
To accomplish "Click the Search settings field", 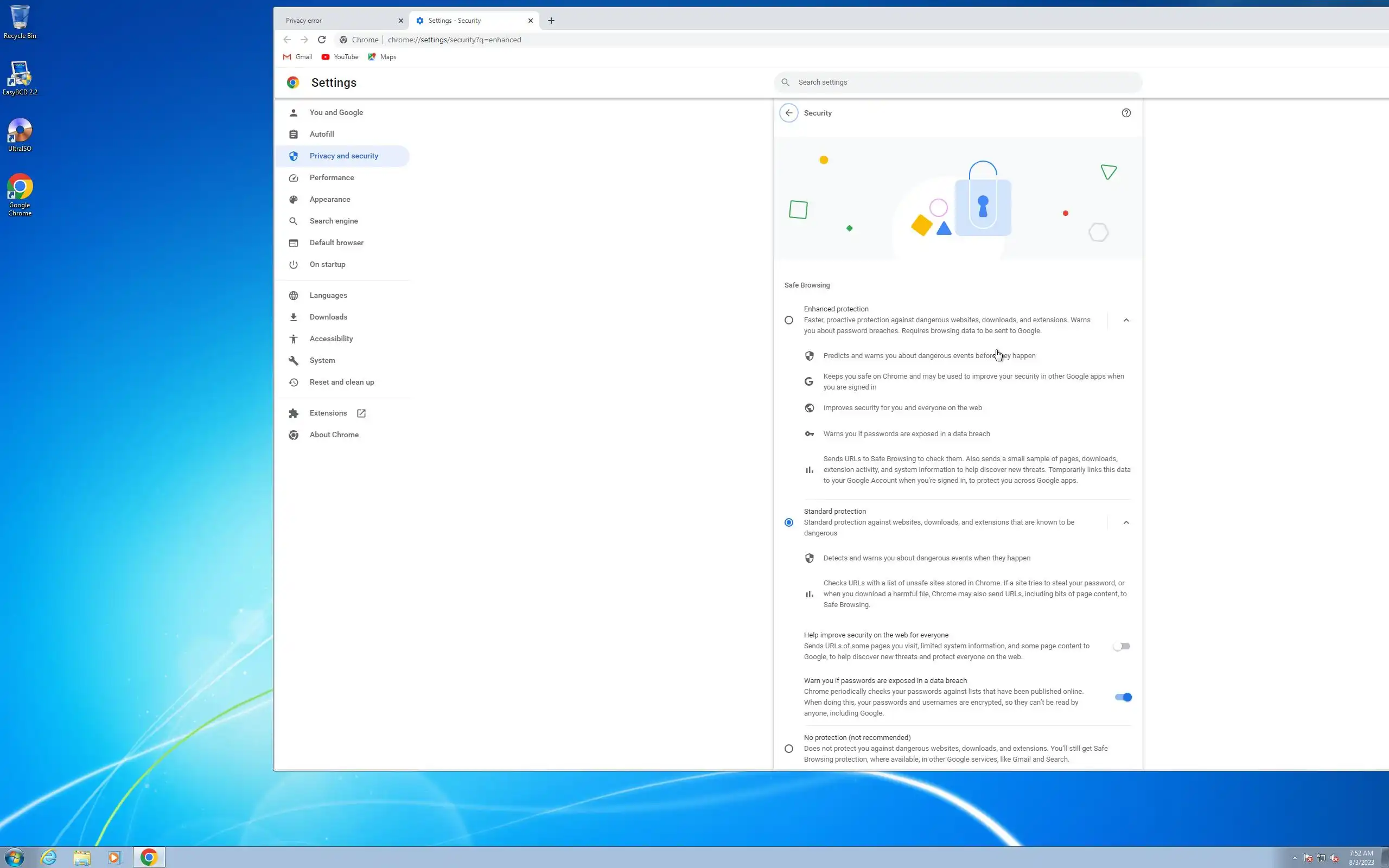I will click(x=964, y=82).
